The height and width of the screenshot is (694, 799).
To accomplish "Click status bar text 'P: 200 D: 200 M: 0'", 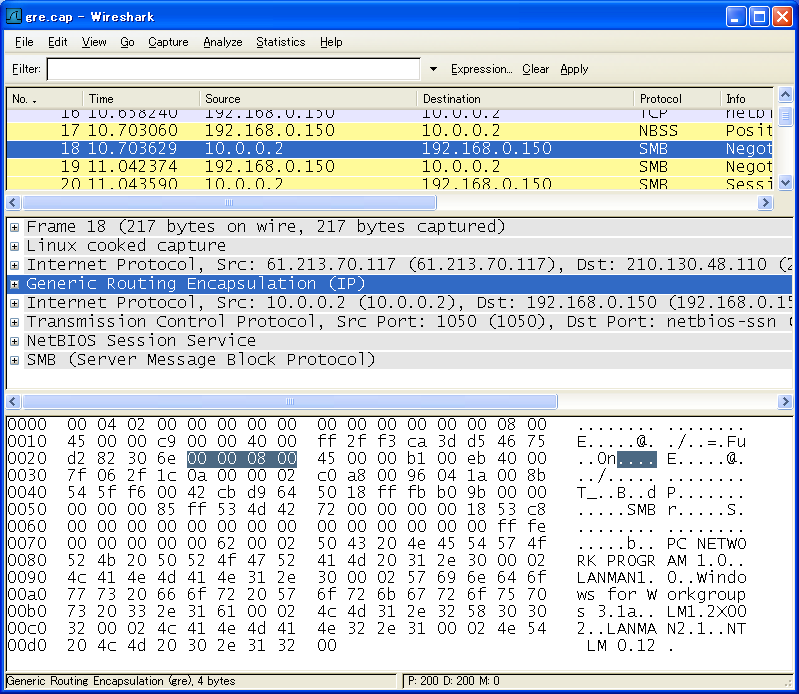I will [454, 681].
